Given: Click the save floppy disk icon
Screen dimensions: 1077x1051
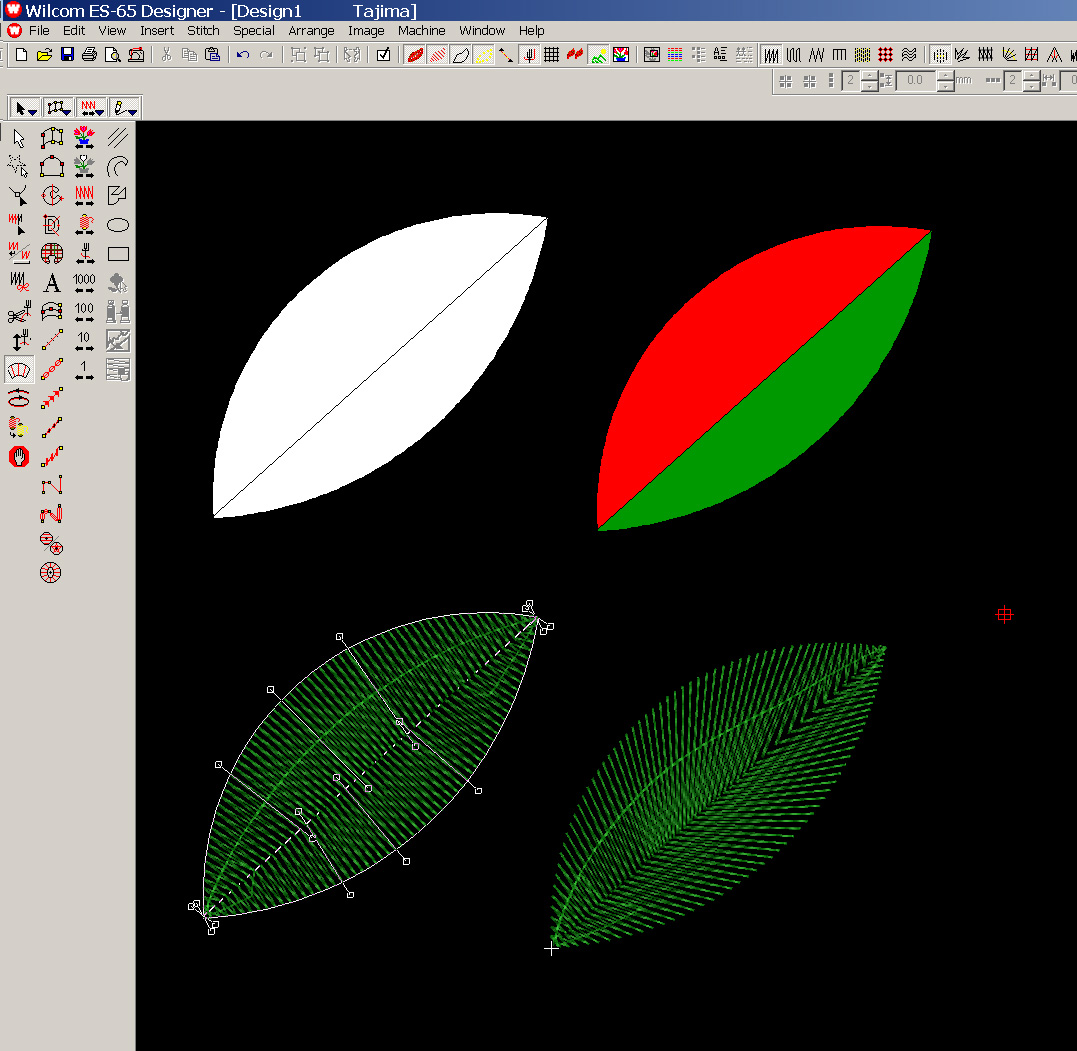Looking at the screenshot, I should tap(67, 55).
